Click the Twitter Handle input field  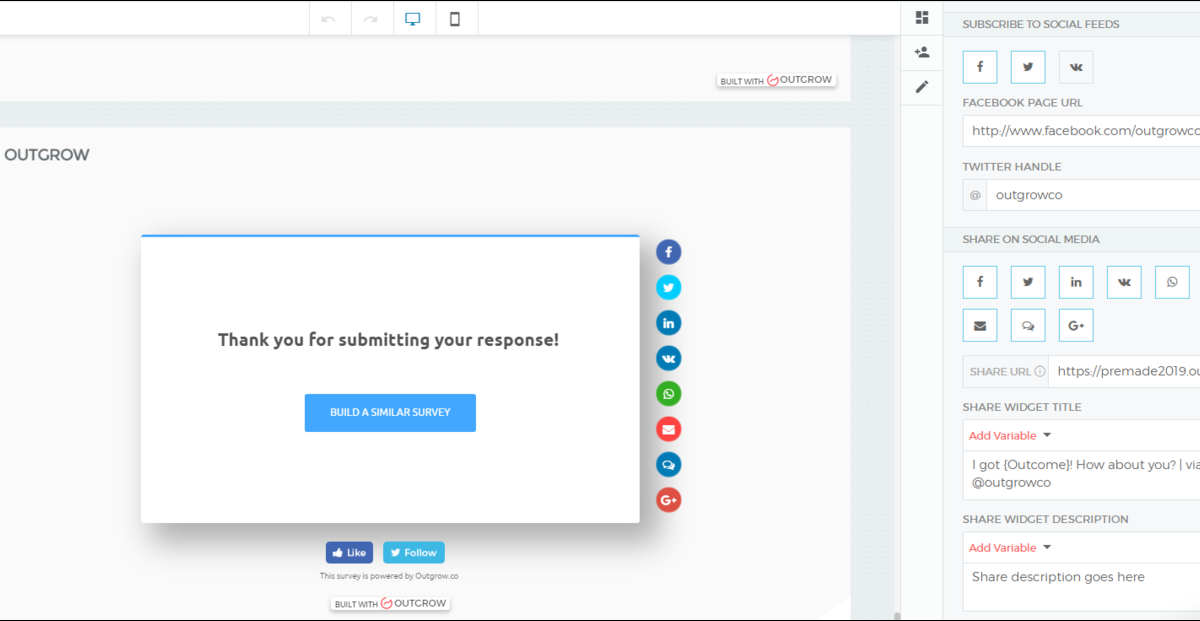(x=1090, y=195)
